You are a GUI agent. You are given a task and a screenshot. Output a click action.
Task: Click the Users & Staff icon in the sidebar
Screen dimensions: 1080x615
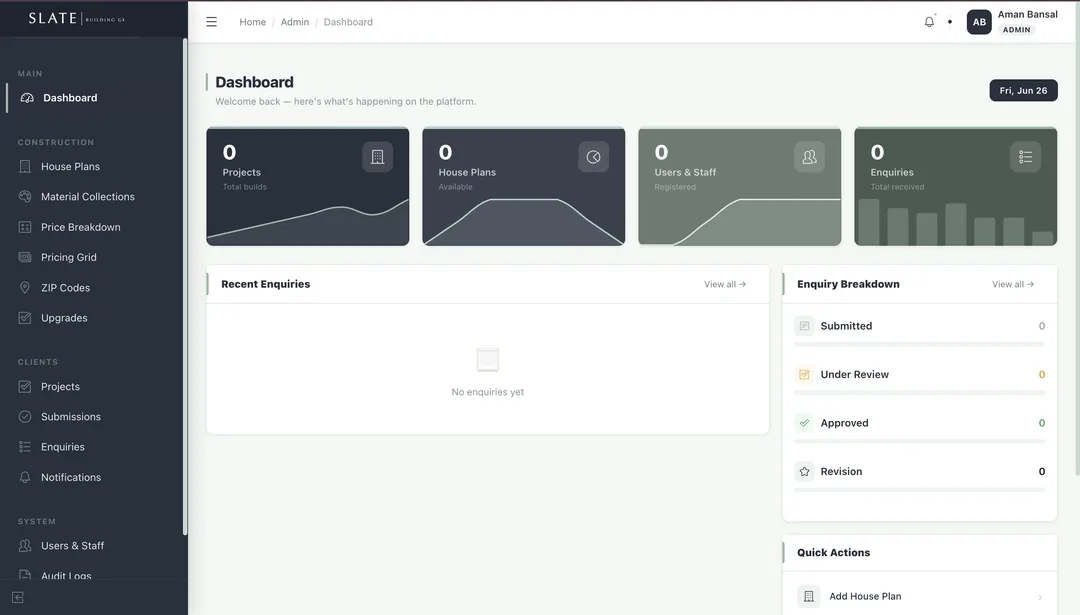pos(25,545)
